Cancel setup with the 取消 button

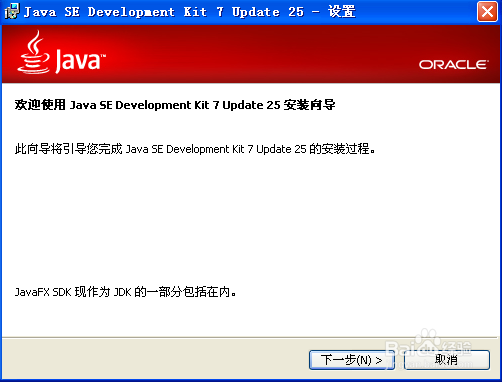(446, 360)
